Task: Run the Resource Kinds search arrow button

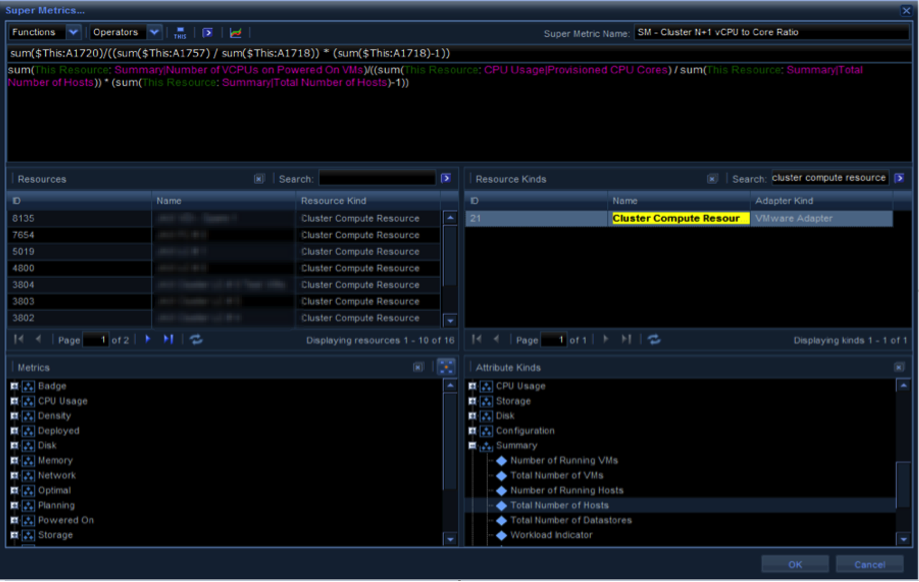Action: tap(900, 178)
